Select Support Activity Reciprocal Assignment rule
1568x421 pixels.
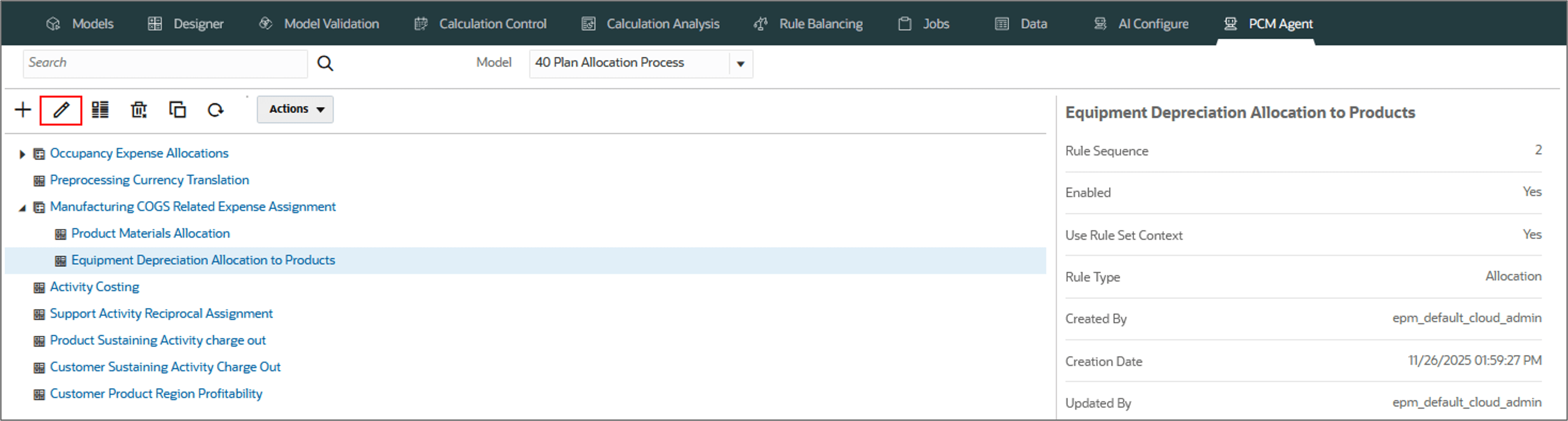(x=161, y=314)
